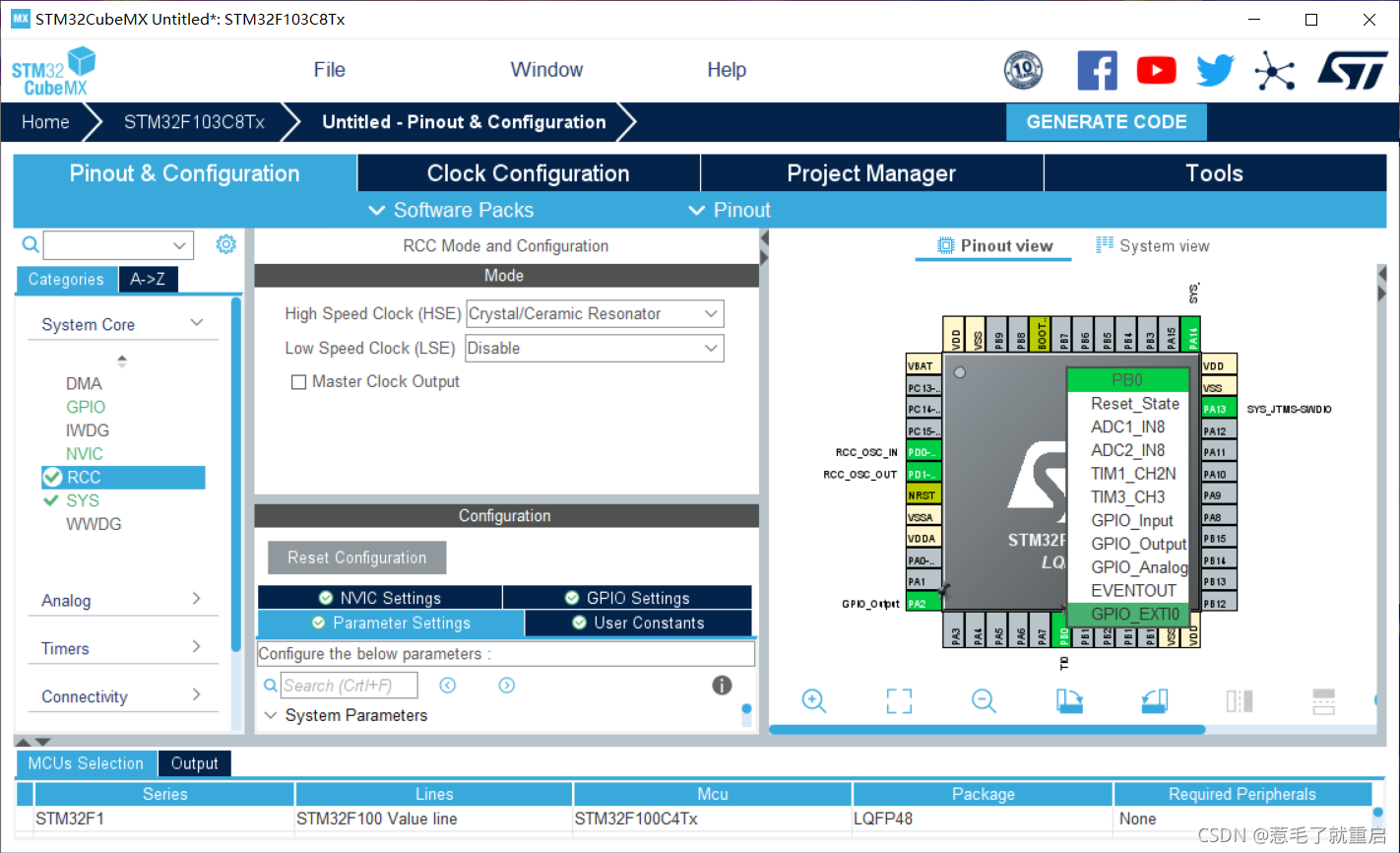Click the STM32F103C8Tx breadcrumb
1400x853 pixels.
coord(194,122)
